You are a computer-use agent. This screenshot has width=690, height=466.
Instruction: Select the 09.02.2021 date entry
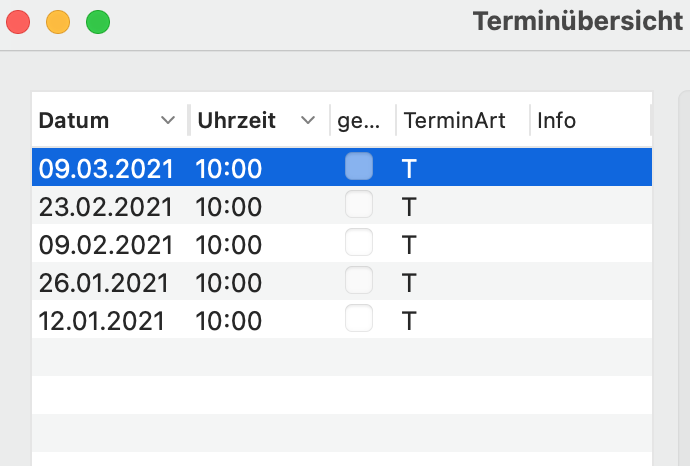pos(106,245)
